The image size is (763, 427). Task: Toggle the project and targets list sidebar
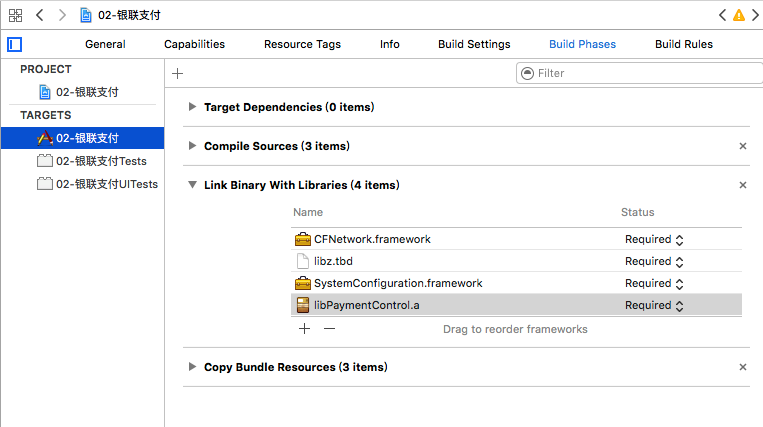[x=15, y=45]
